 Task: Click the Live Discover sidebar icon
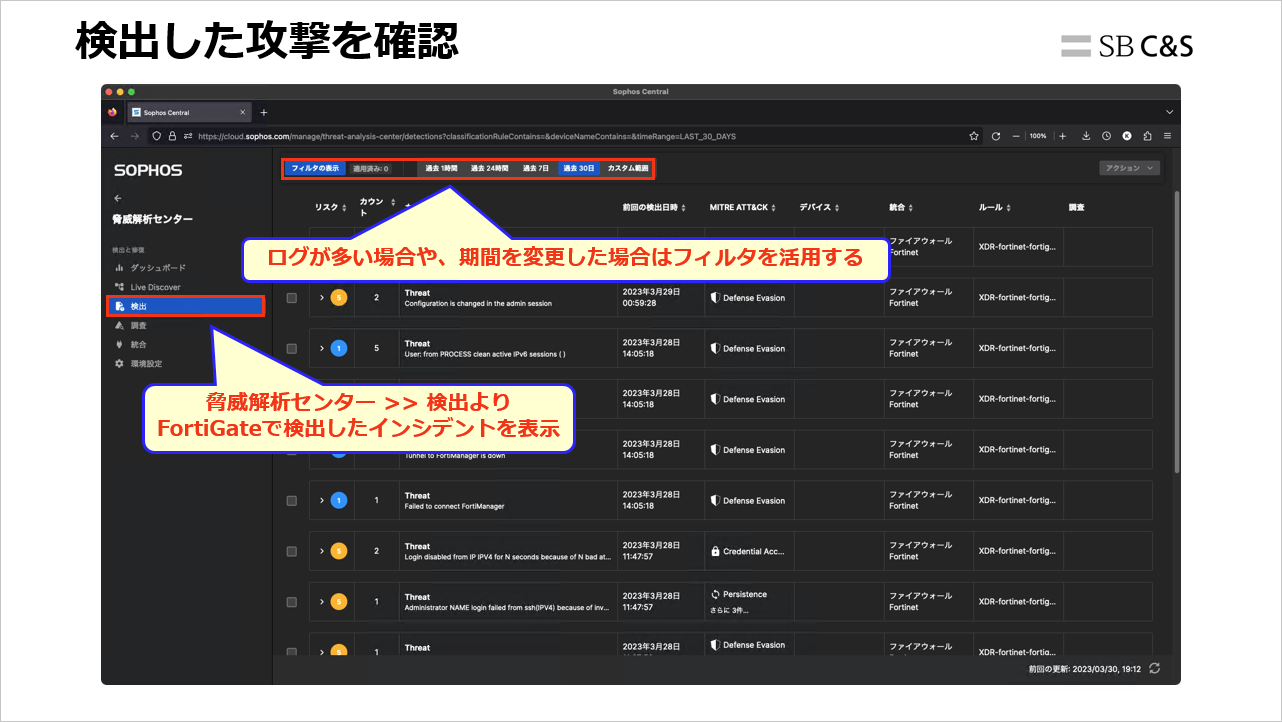pos(119,287)
